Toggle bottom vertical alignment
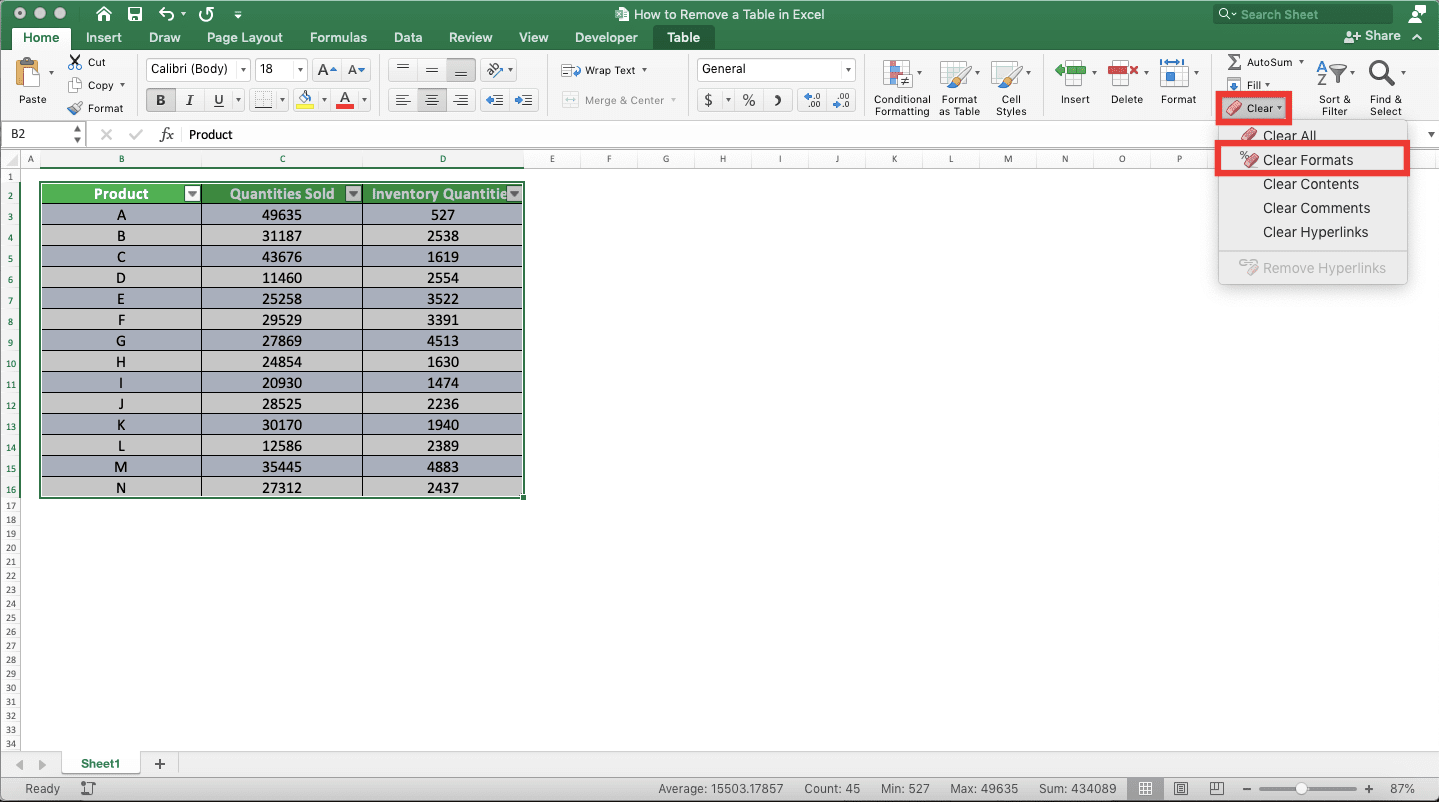The width and height of the screenshot is (1439, 802). [461, 70]
